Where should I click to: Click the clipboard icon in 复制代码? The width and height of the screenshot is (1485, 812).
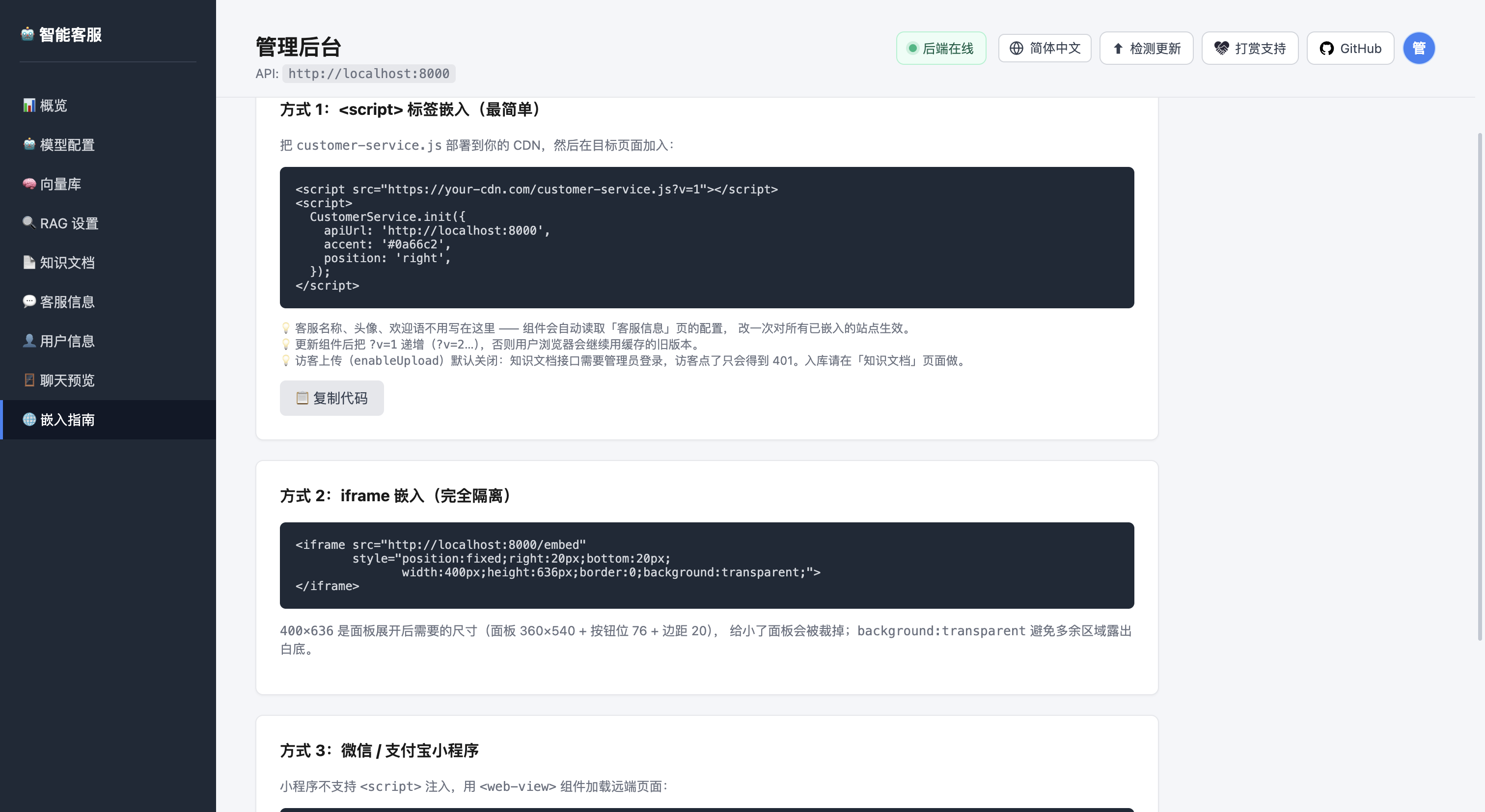click(302, 398)
